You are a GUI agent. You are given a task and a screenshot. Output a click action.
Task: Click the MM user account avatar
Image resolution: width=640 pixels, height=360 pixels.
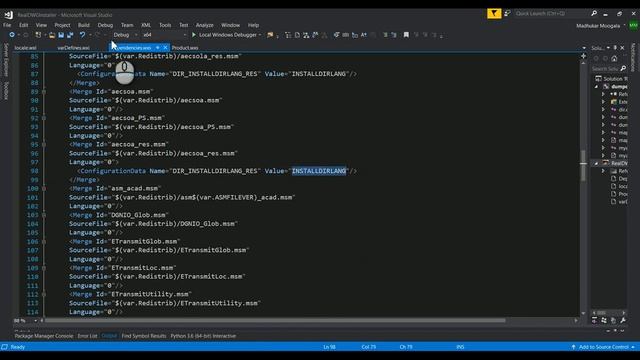coord(633,25)
